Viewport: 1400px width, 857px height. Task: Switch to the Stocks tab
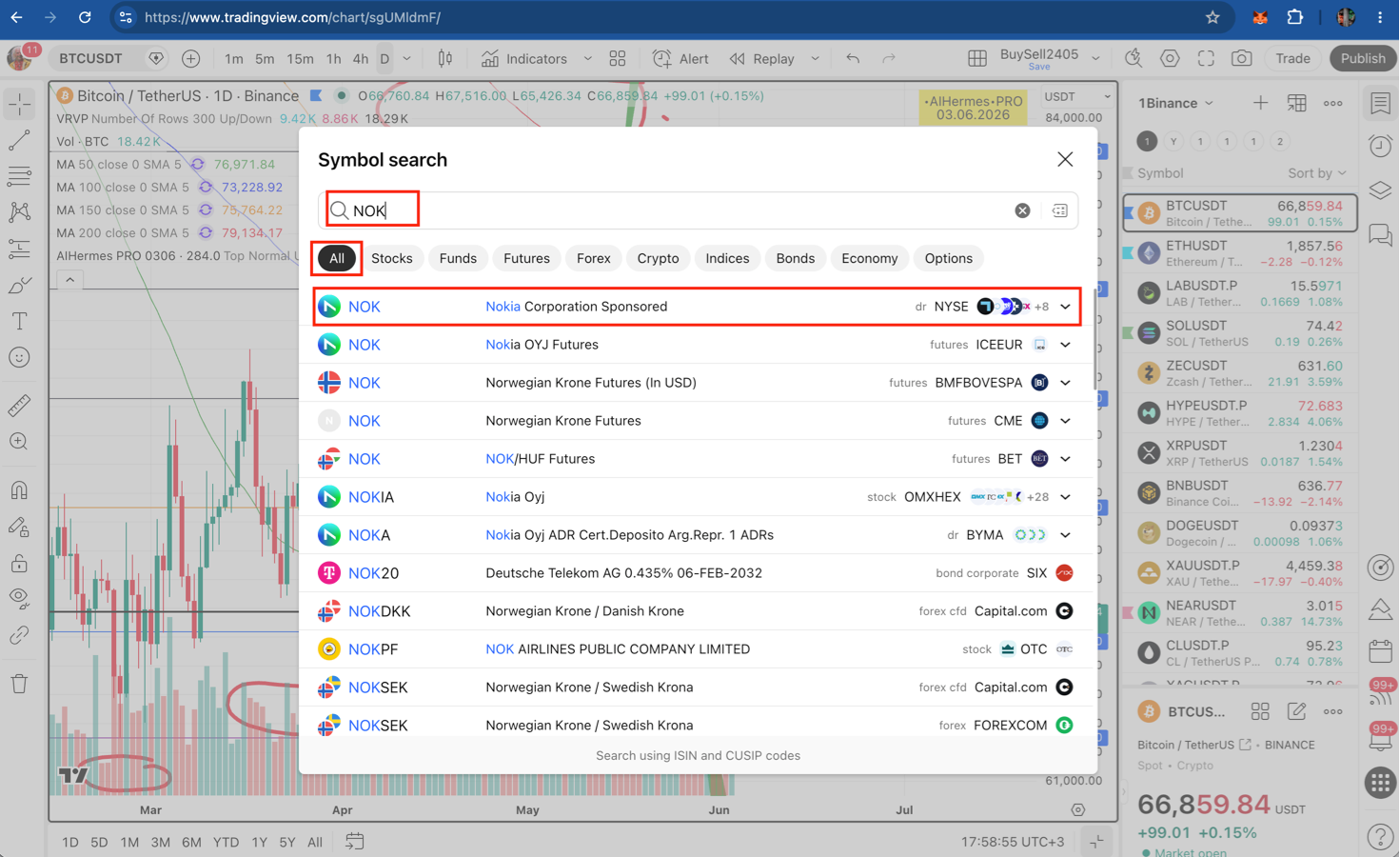click(x=392, y=258)
